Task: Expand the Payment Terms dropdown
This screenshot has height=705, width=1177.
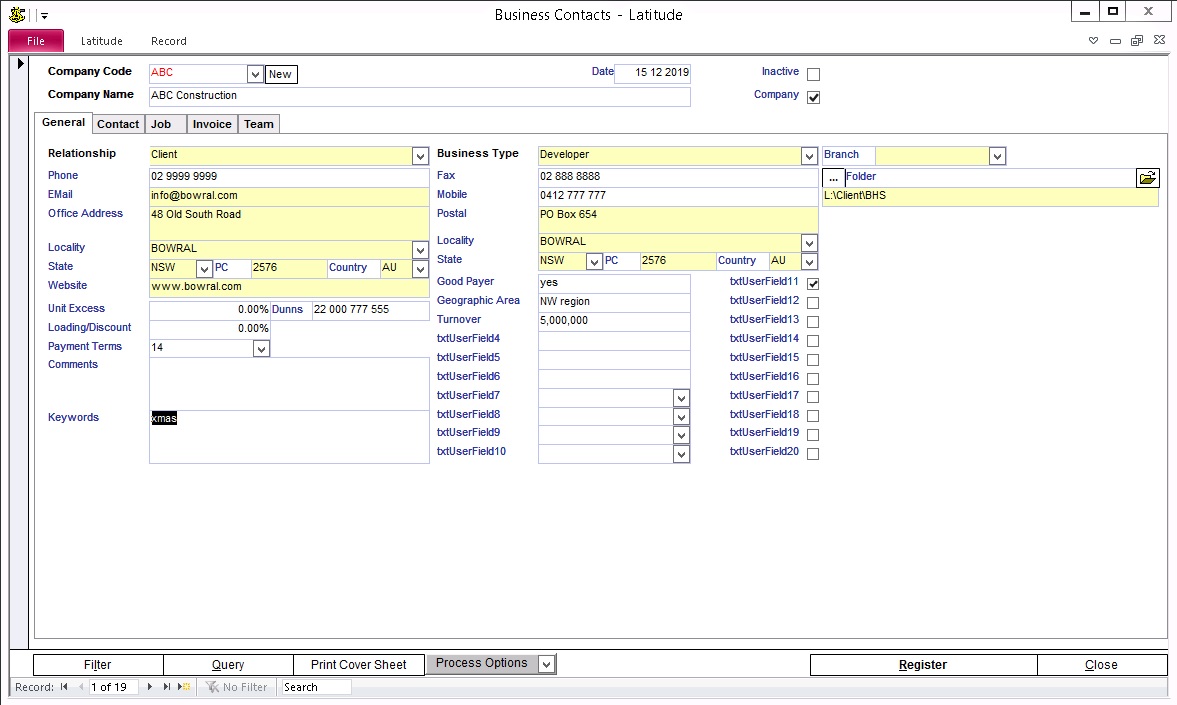Action: point(261,349)
